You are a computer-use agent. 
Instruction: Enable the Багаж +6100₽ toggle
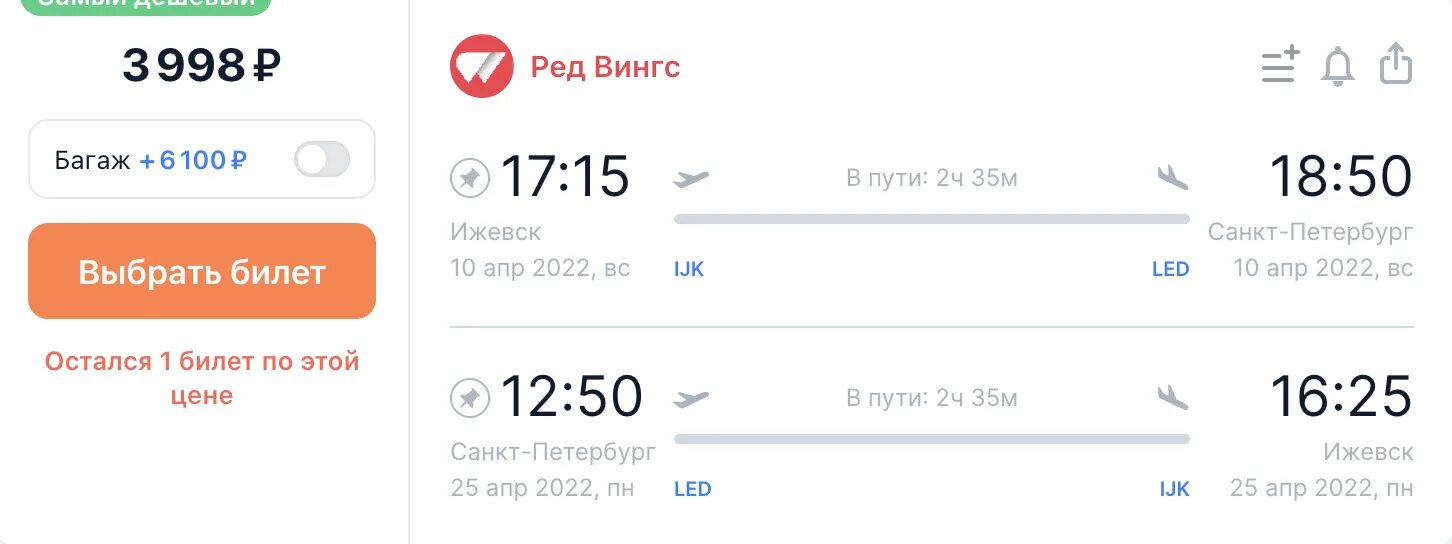click(322, 159)
